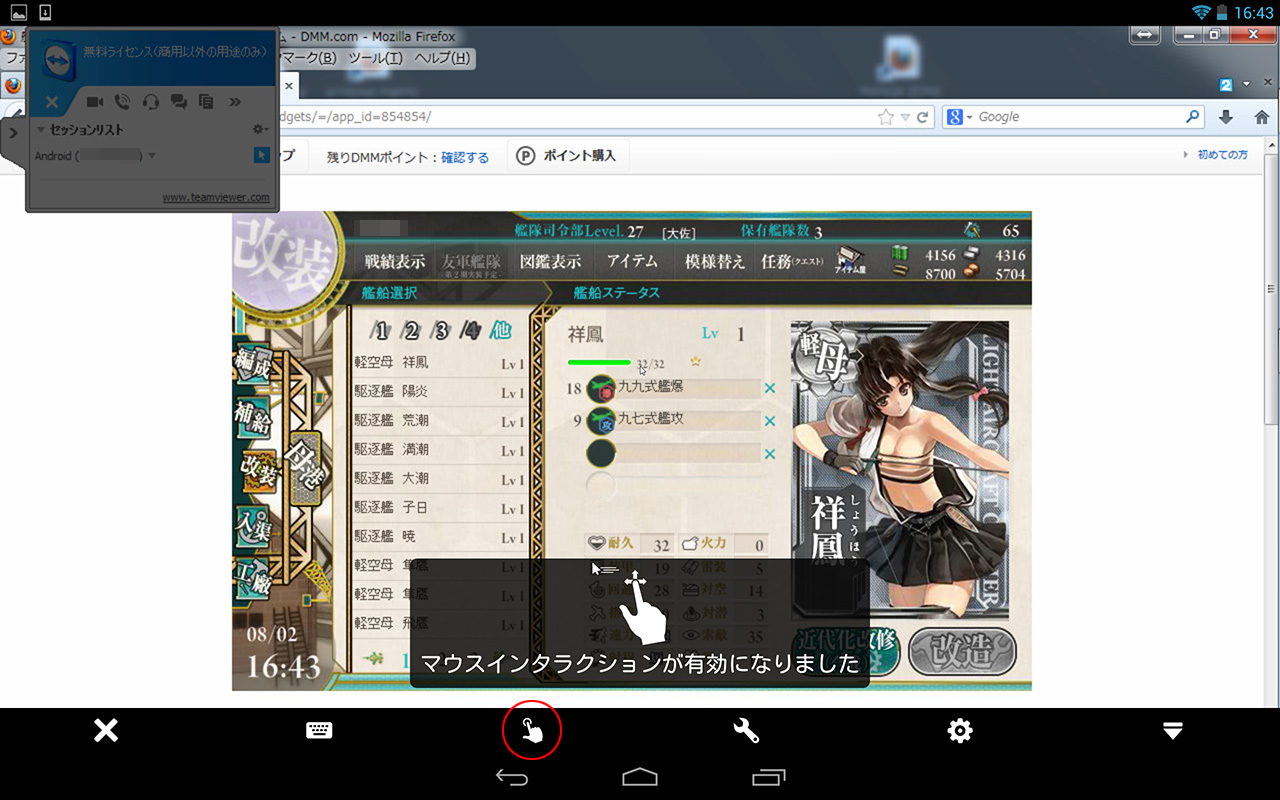
Task: Click the Google search field
Action: coord(1080,117)
